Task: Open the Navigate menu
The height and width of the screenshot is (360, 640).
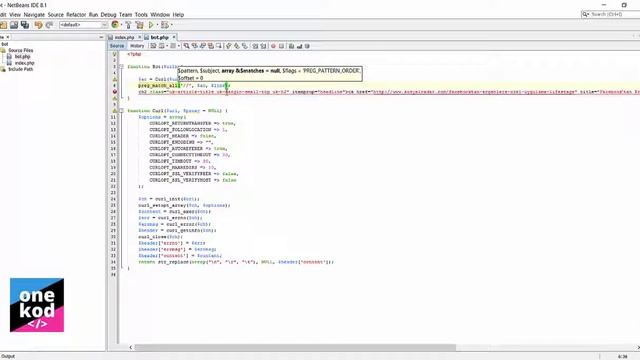Action: [x=34, y=15]
